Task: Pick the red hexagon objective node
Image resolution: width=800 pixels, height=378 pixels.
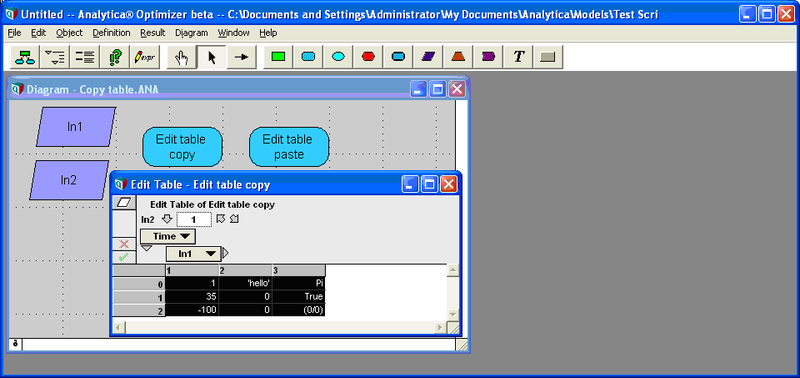Action: pyautogui.click(x=368, y=57)
